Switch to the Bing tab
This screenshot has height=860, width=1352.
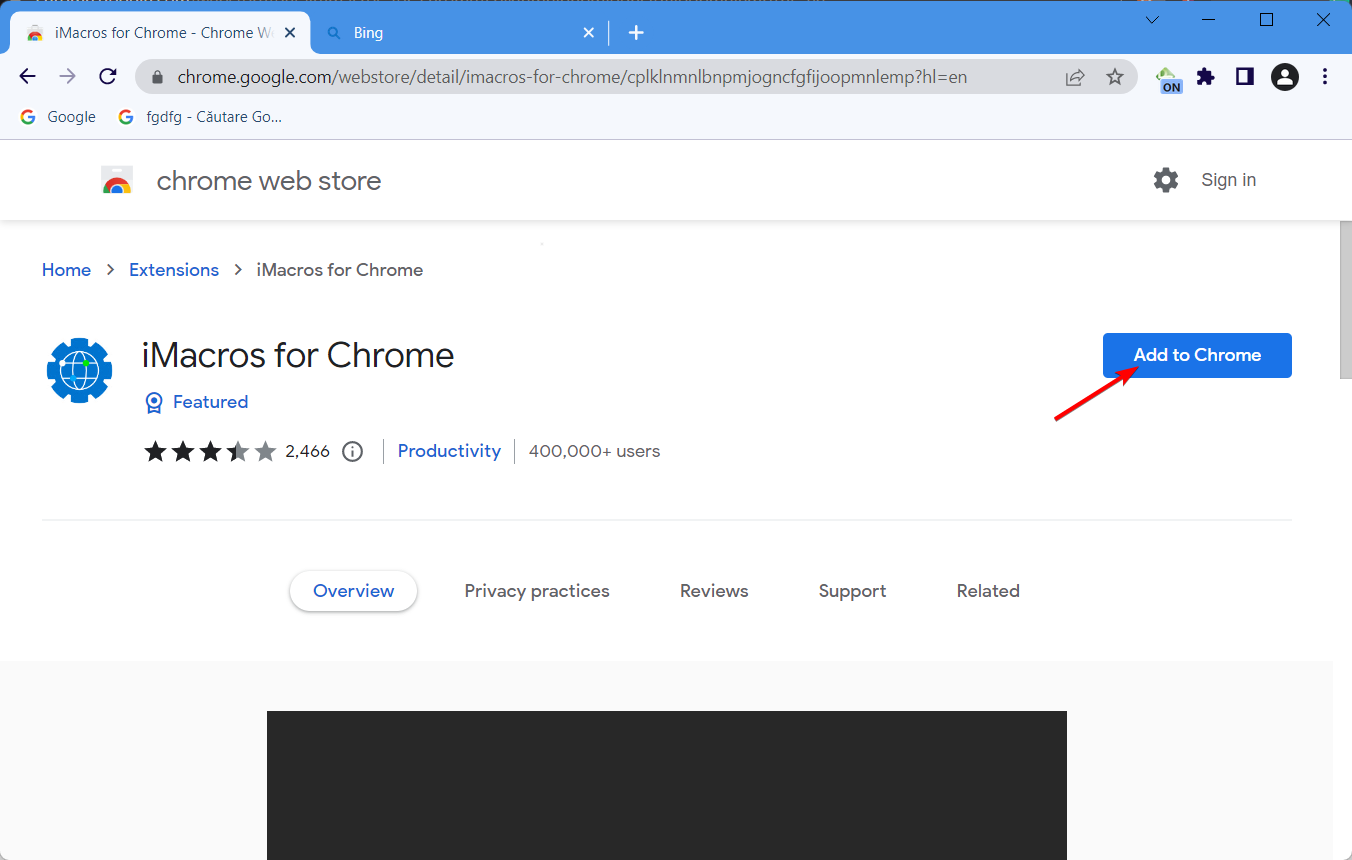[460, 33]
